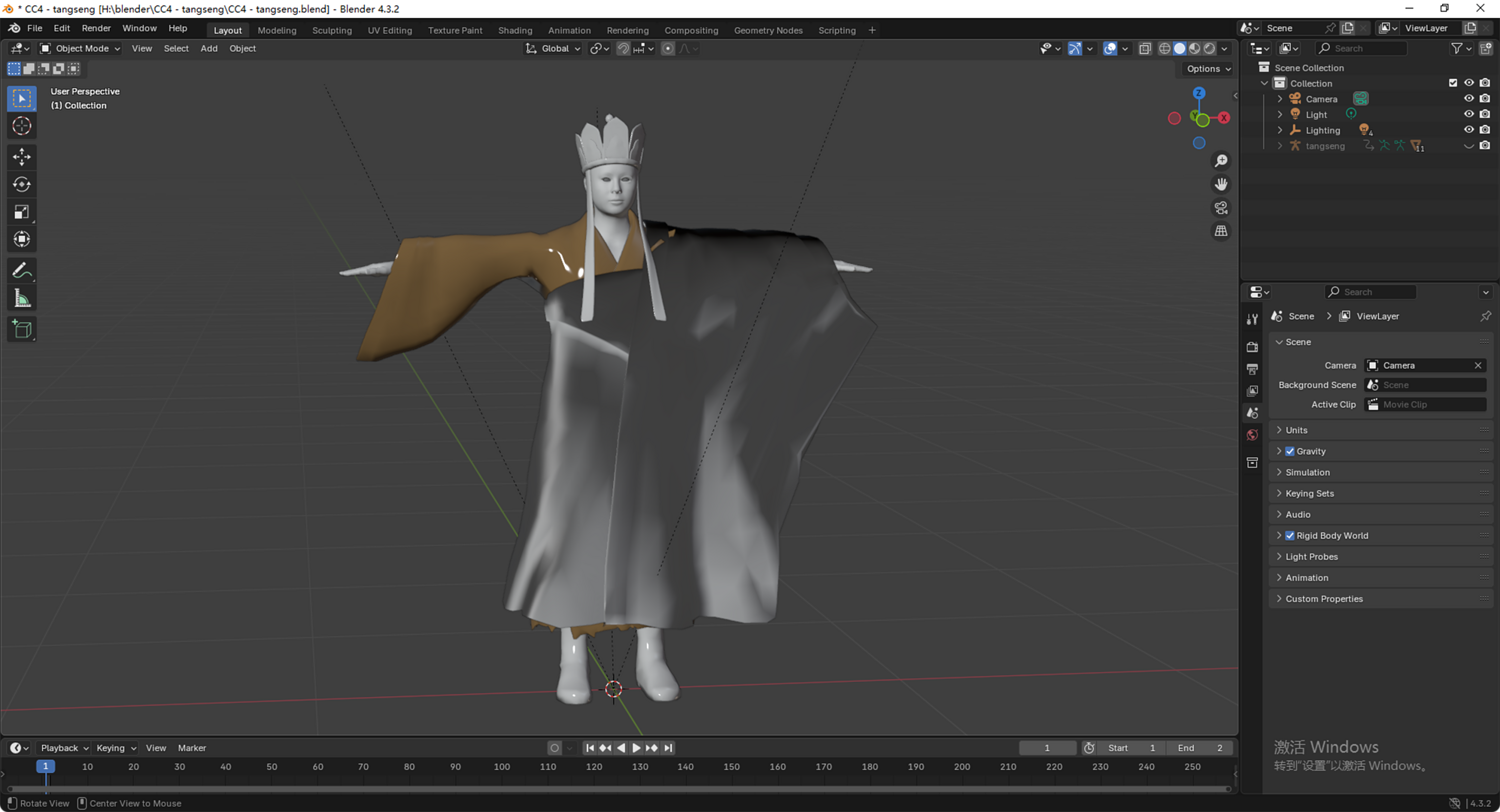This screenshot has width=1500, height=812.
Task: Switch to the Sculpting workspace tab
Action: coord(332,30)
